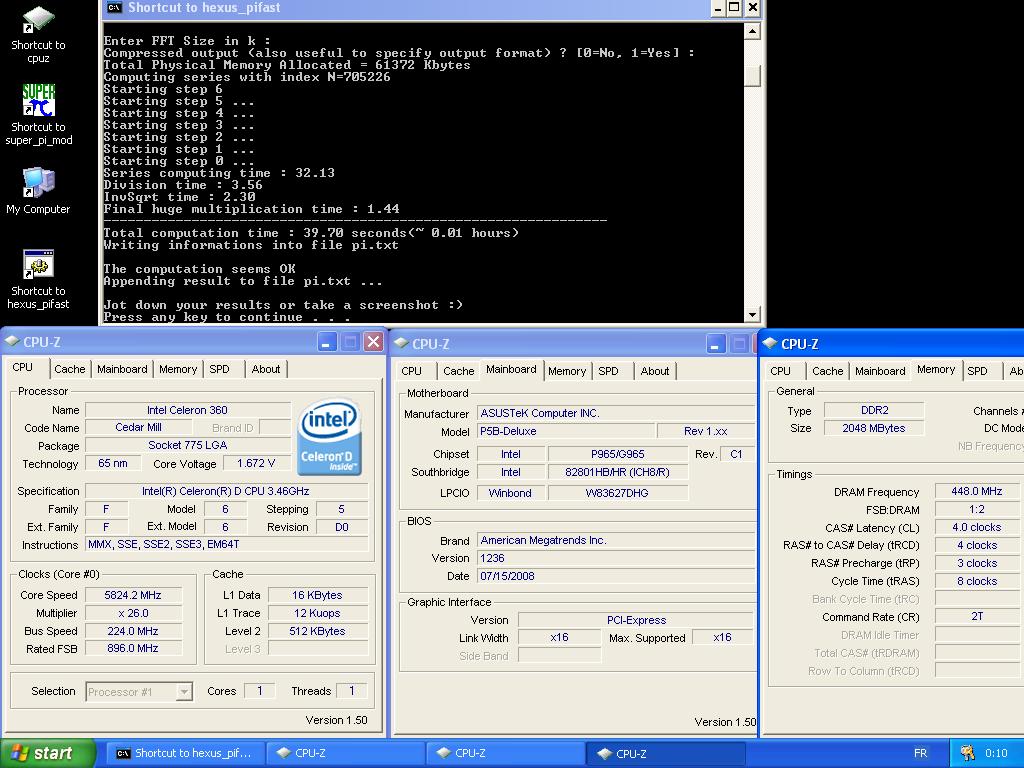Maximize the hexus_pifast console window

coord(735,8)
